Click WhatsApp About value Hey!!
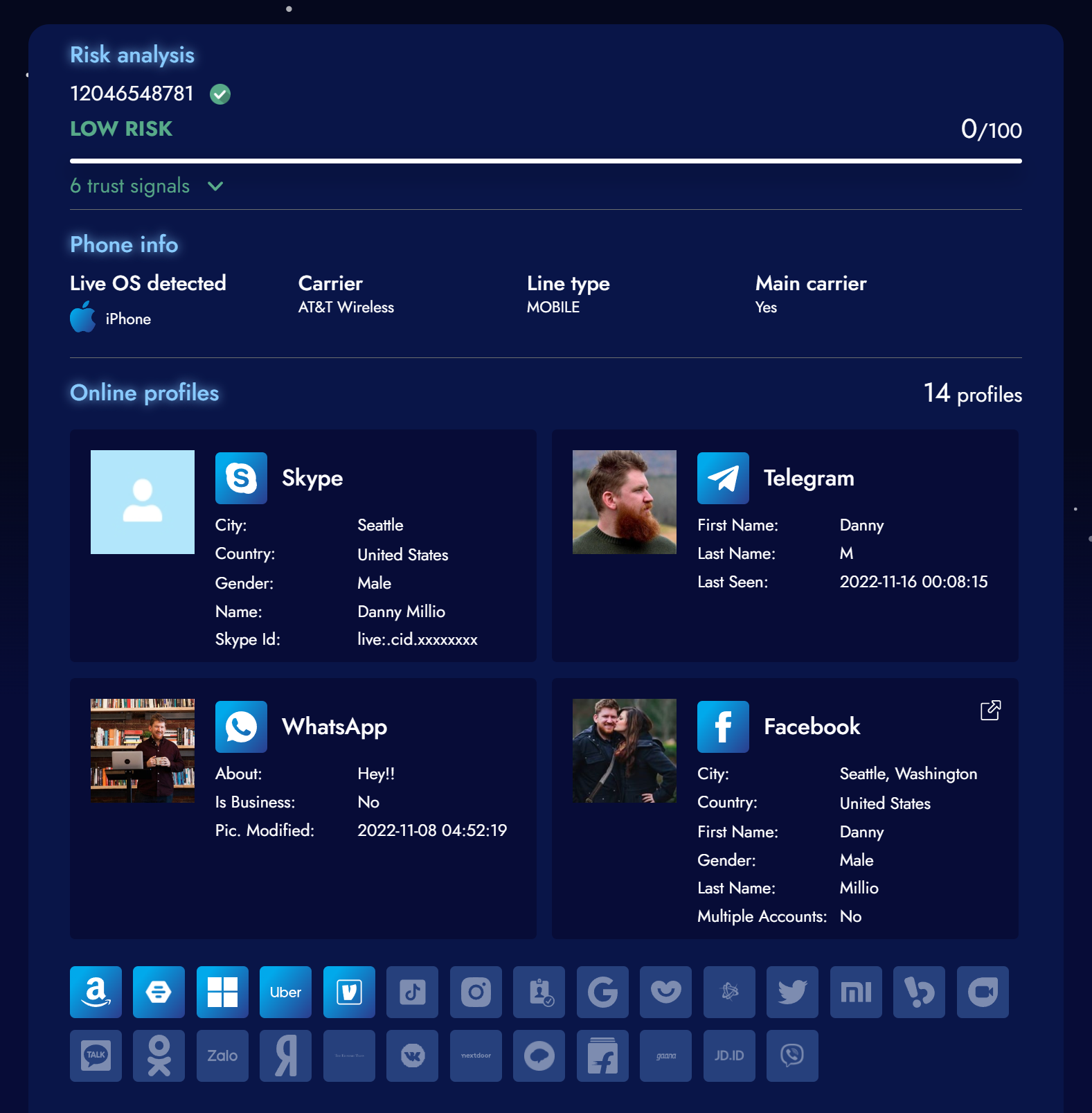1092x1113 pixels. 376,774
